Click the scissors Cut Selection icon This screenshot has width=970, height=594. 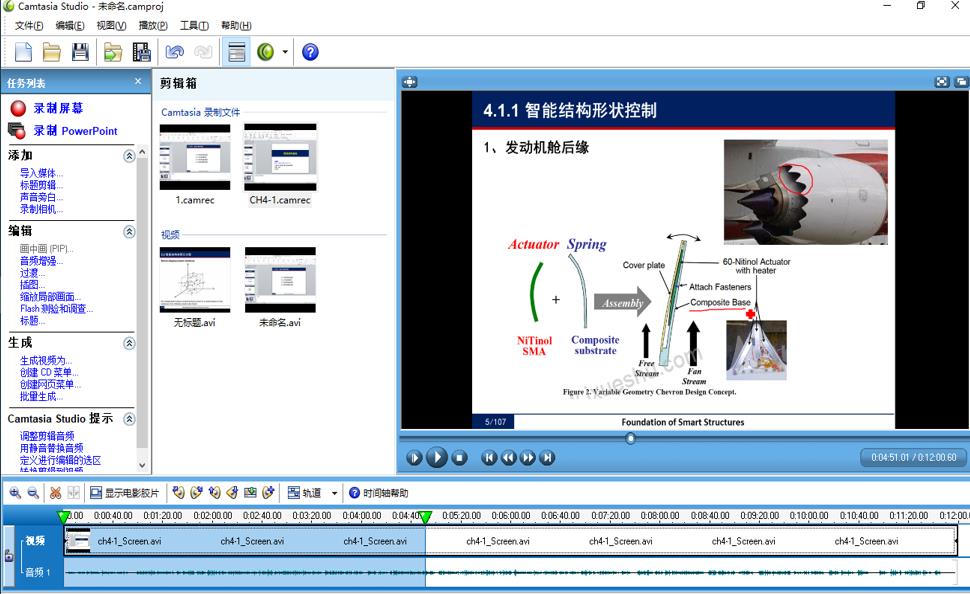pyautogui.click(x=55, y=493)
